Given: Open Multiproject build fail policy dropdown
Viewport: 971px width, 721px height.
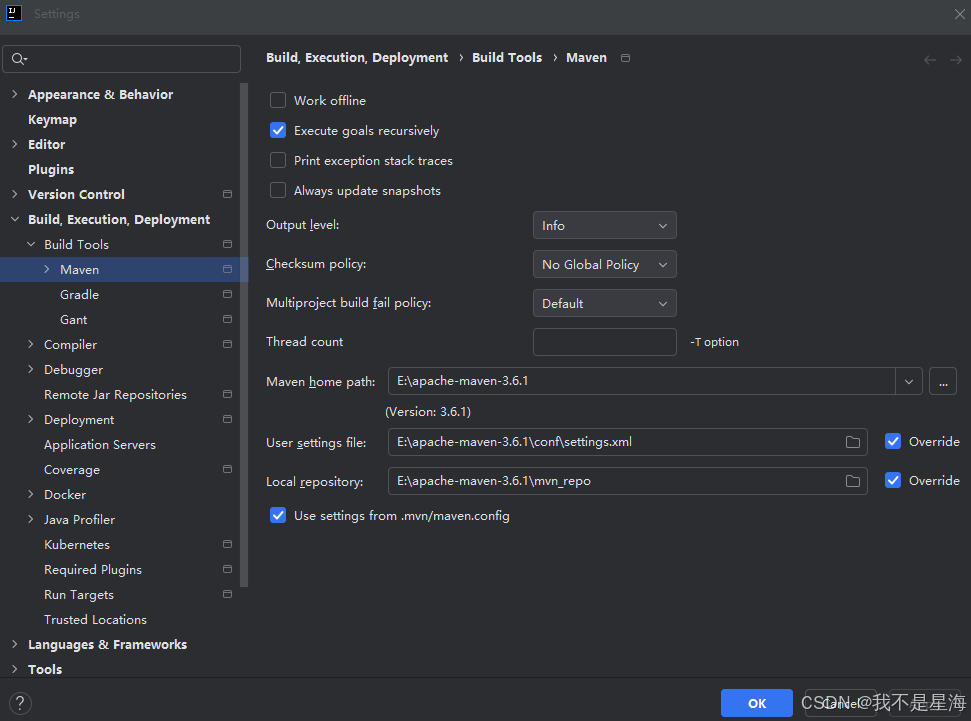Looking at the screenshot, I should 604,304.
